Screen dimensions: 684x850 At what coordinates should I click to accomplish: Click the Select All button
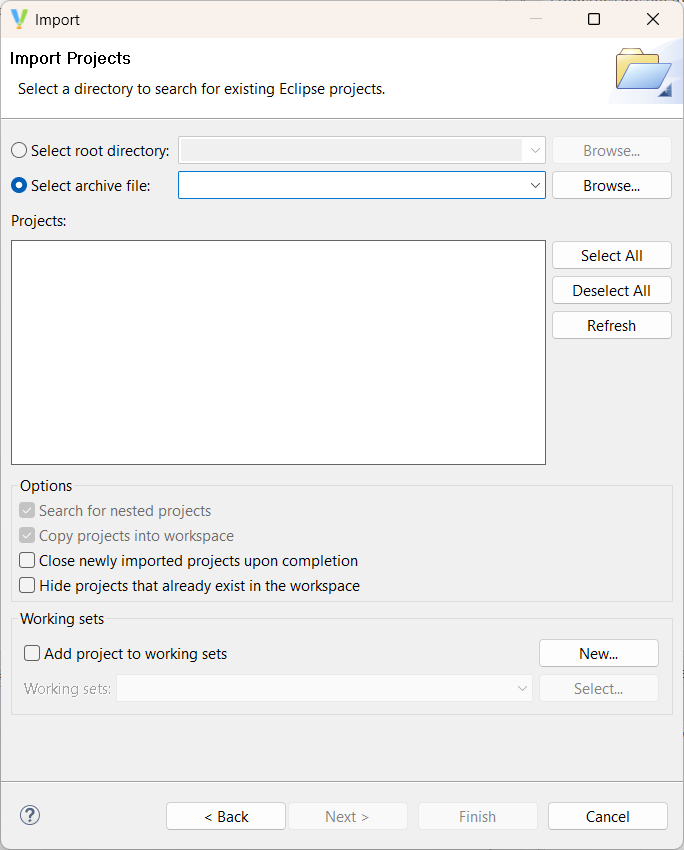[611, 255]
